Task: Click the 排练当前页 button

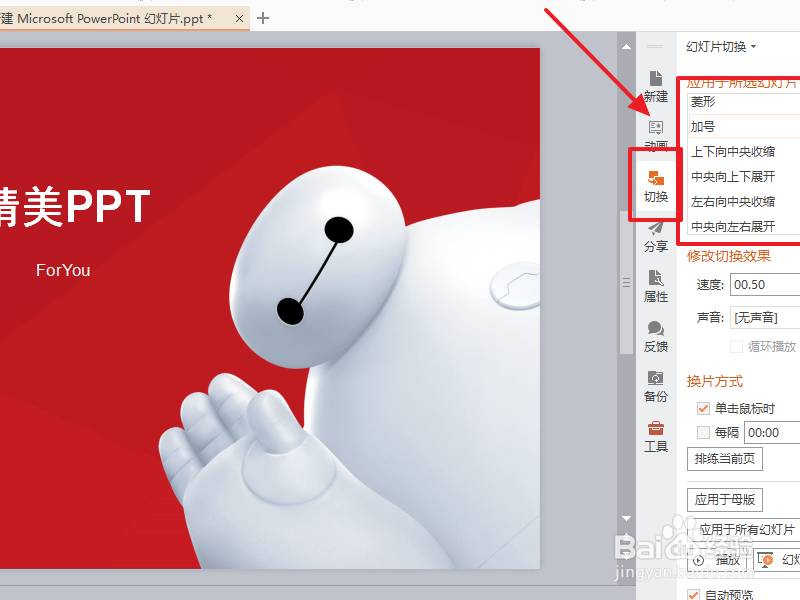Action: tap(724, 459)
